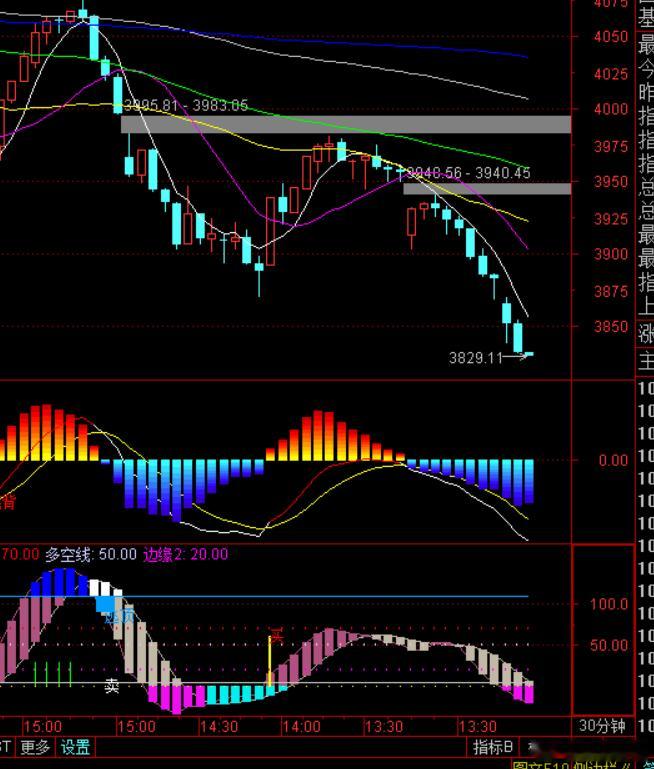Image resolution: width=654 pixels, height=769 pixels.
Task: Click the 3875 price axis value
Action: click(x=611, y=291)
